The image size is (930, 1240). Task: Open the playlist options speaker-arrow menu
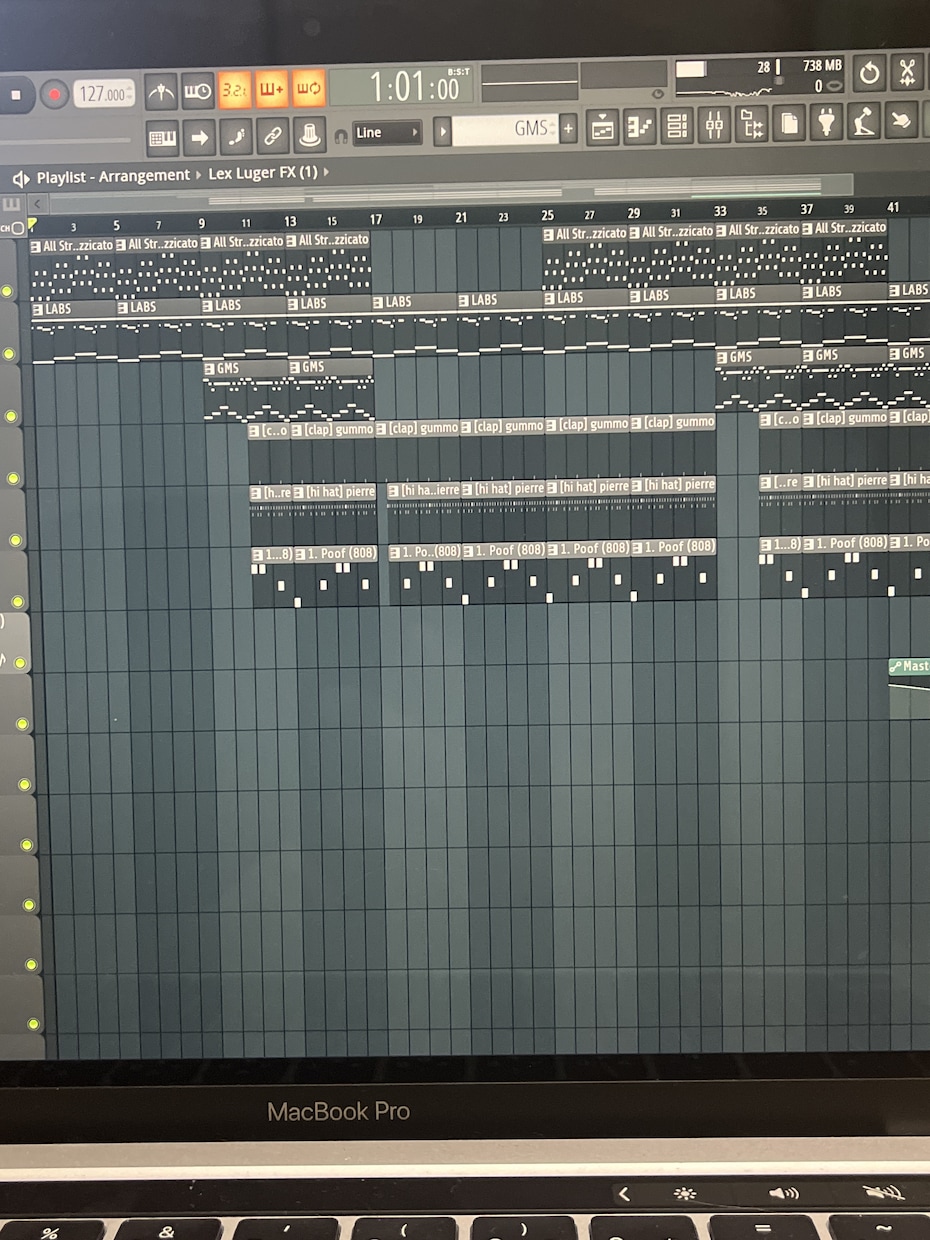coord(20,178)
